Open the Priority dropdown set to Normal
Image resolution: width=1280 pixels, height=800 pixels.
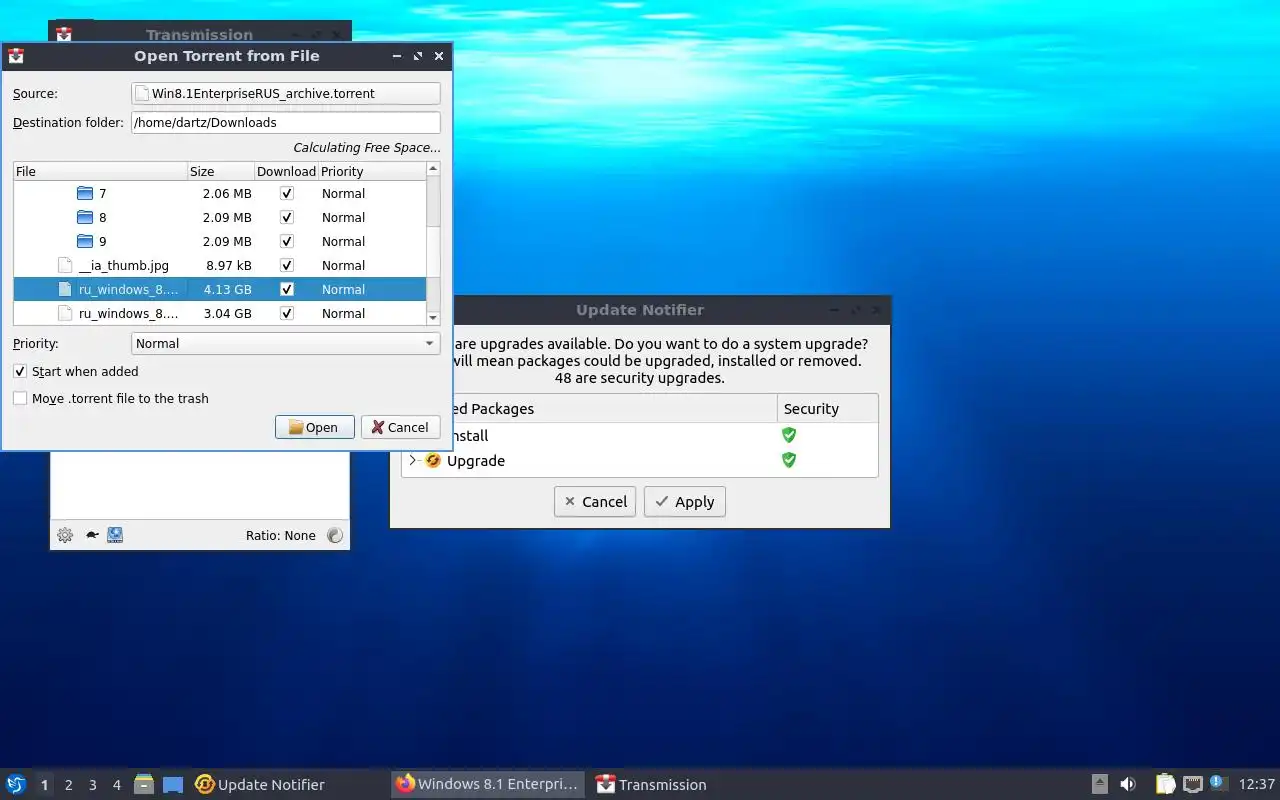pyautogui.click(x=286, y=343)
